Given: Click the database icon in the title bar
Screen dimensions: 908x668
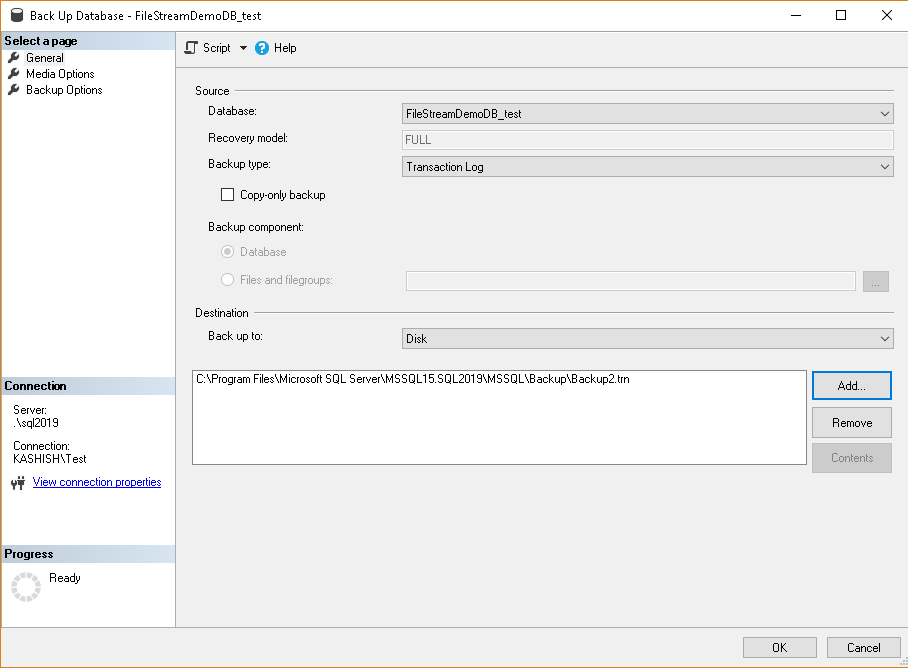Looking at the screenshot, I should tap(15, 16).
